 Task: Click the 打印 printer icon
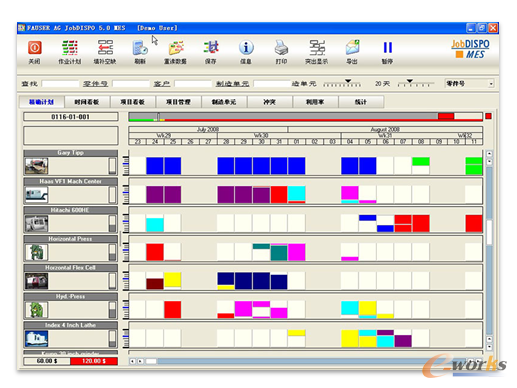point(281,48)
